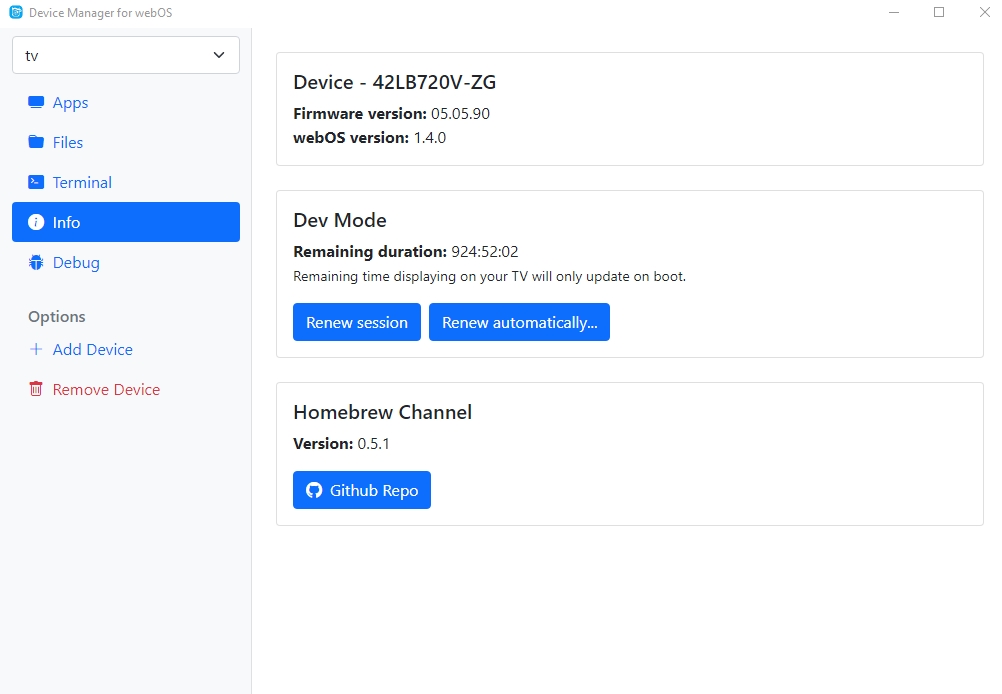Switch to the Files section

tap(68, 142)
